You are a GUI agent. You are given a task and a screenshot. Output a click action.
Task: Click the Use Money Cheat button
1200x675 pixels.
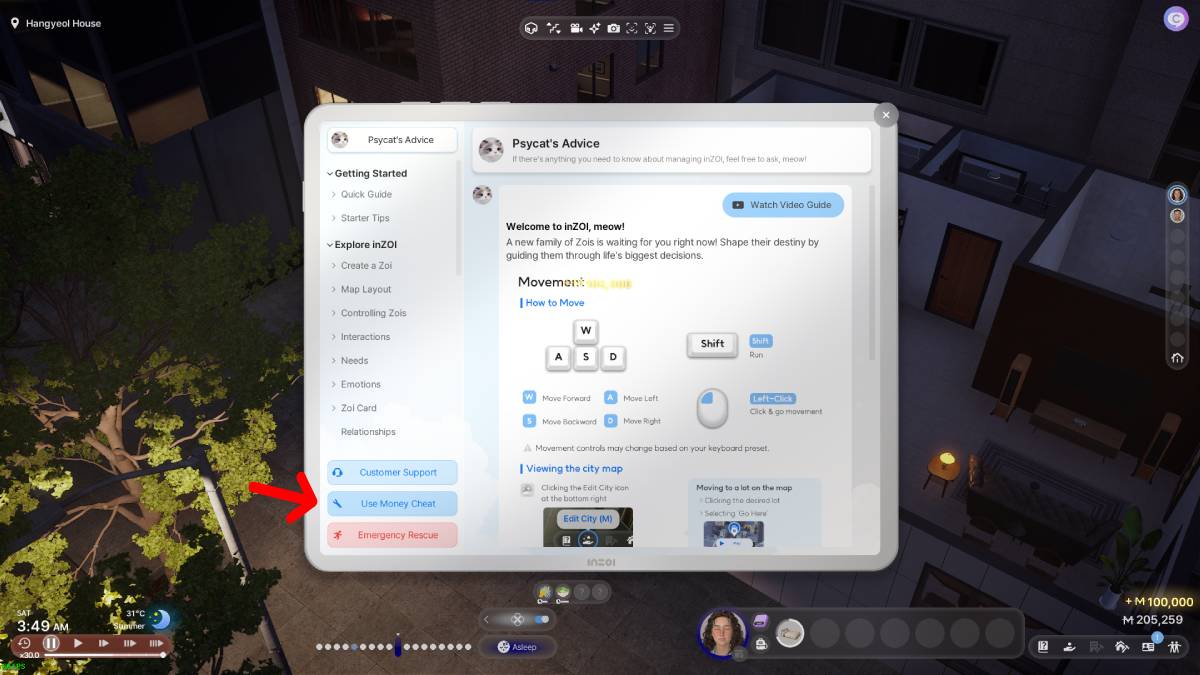point(392,504)
